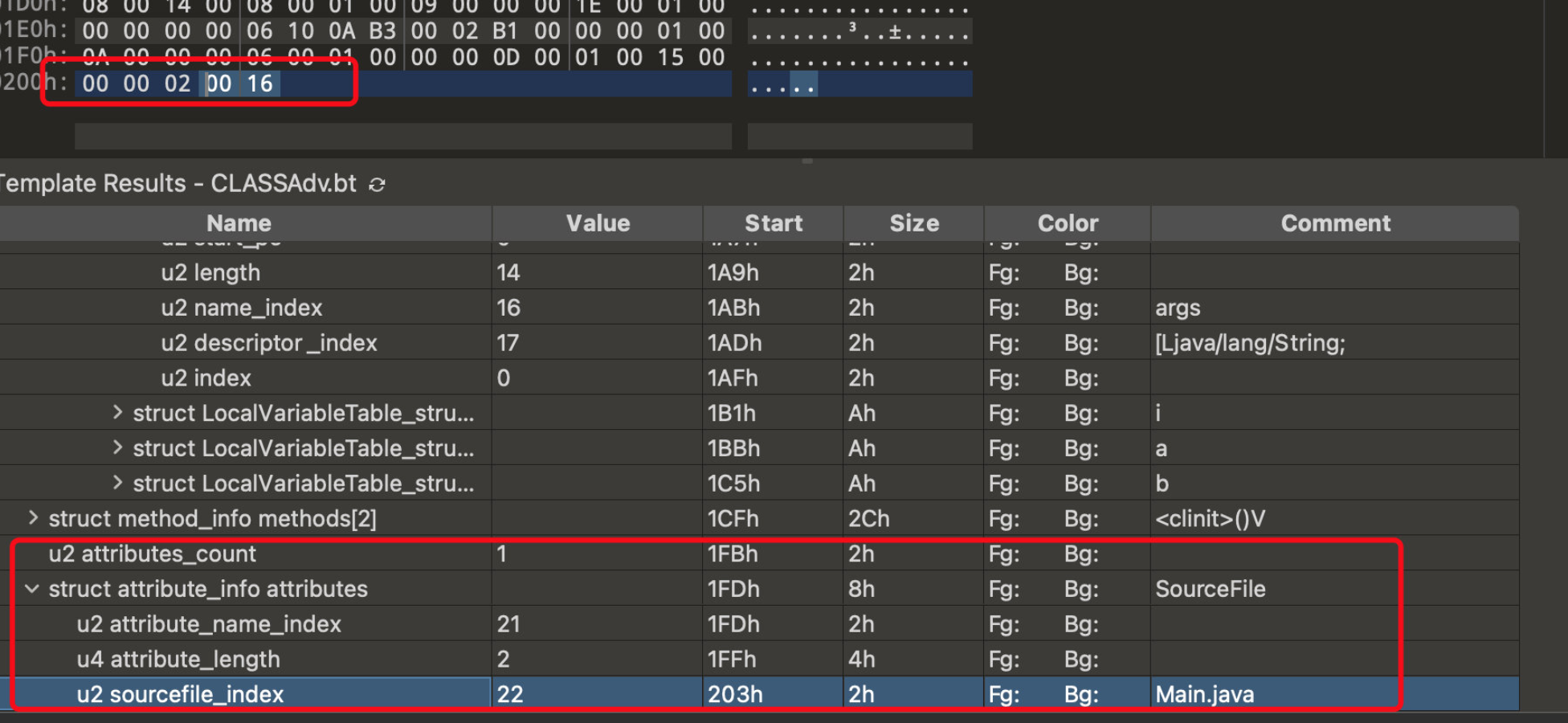The image size is (1568, 723).
Task: Click the '<clinit>()V' comment cell
Action: (x=1210, y=518)
